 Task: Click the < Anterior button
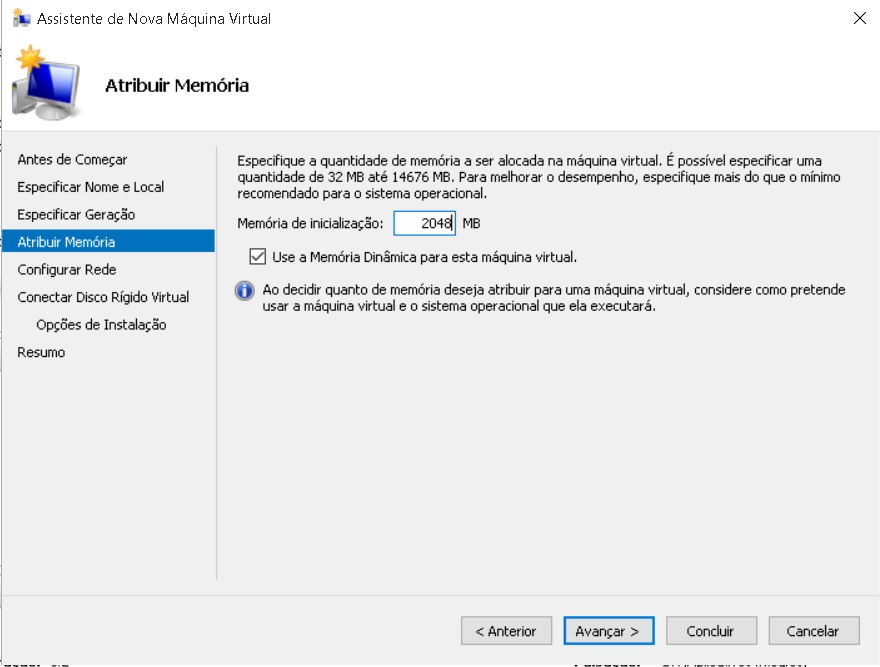tap(506, 631)
